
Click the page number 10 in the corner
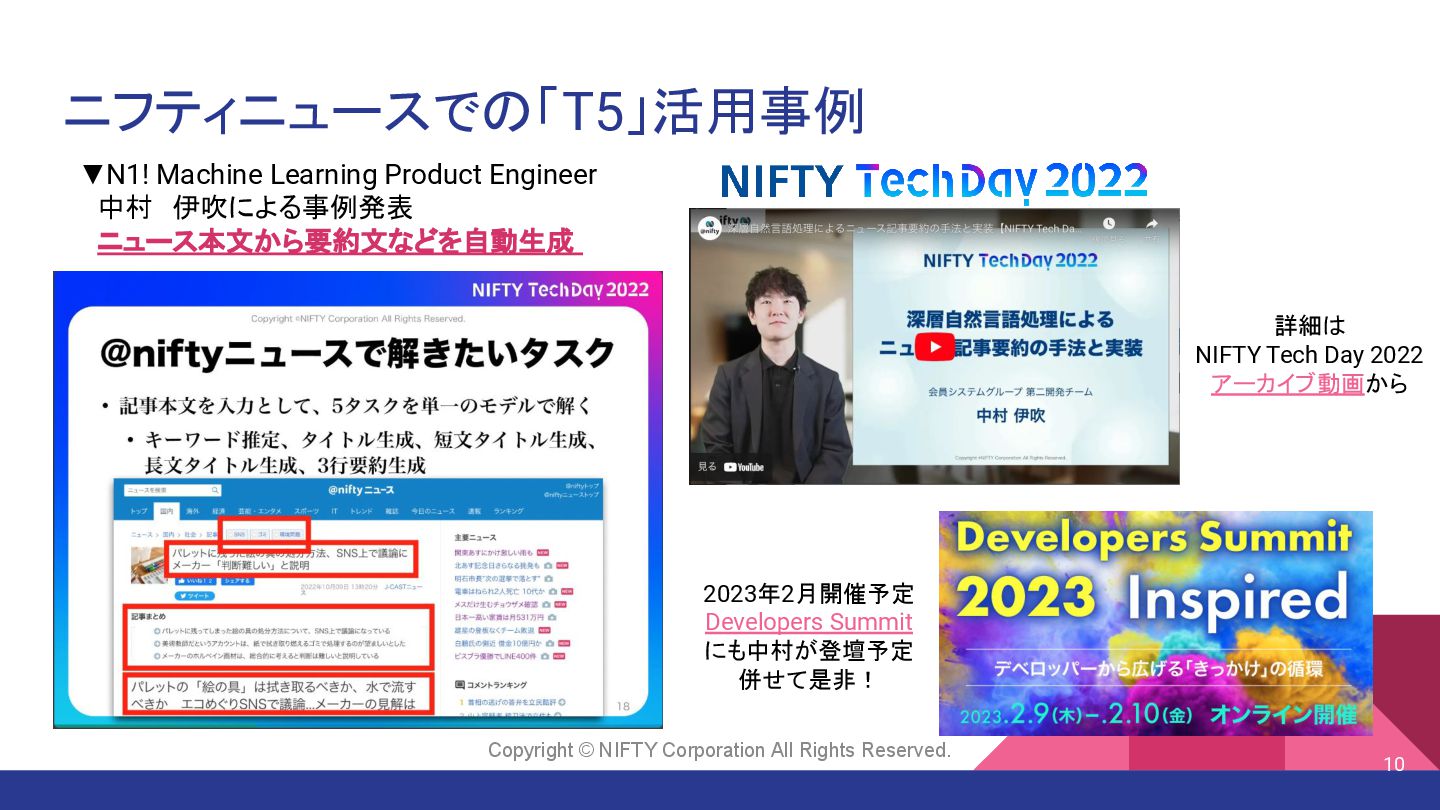pos(1394,765)
